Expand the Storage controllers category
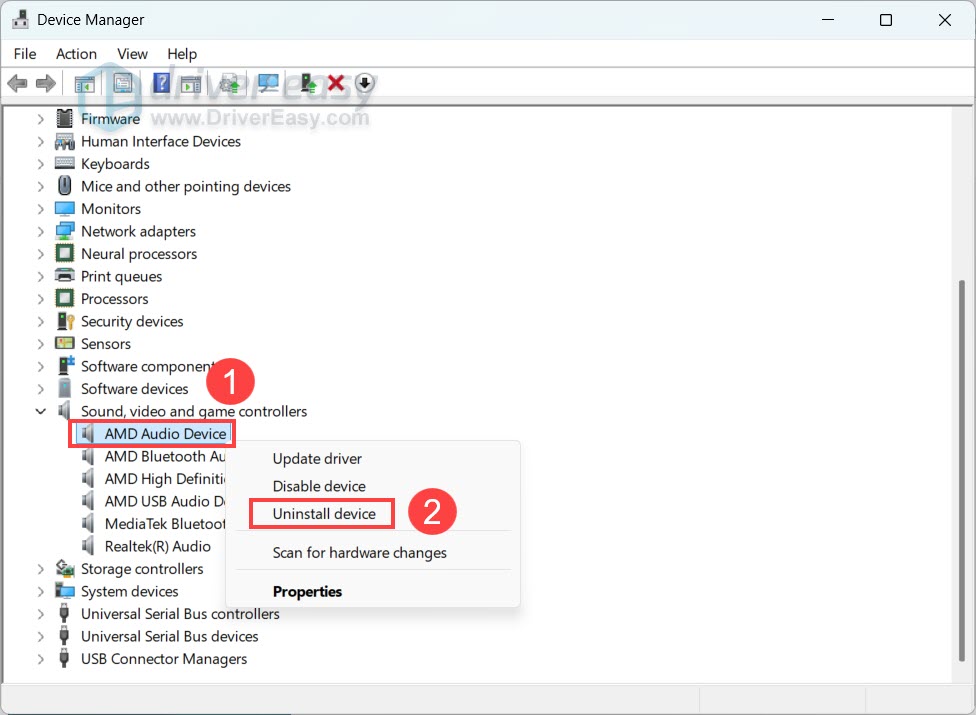This screenshot has height=715, width=976. [40, 569]
